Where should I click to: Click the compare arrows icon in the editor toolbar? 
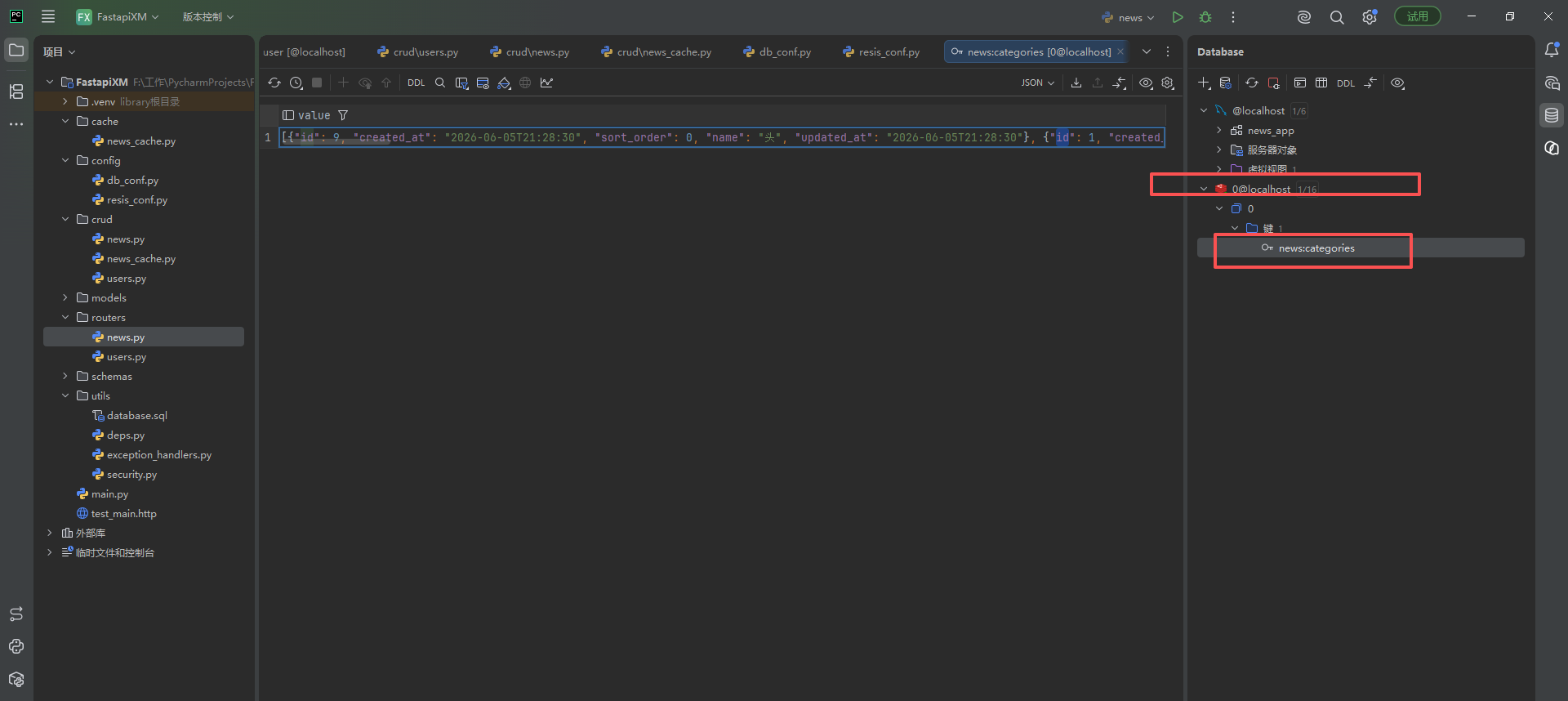[1120, 83]
